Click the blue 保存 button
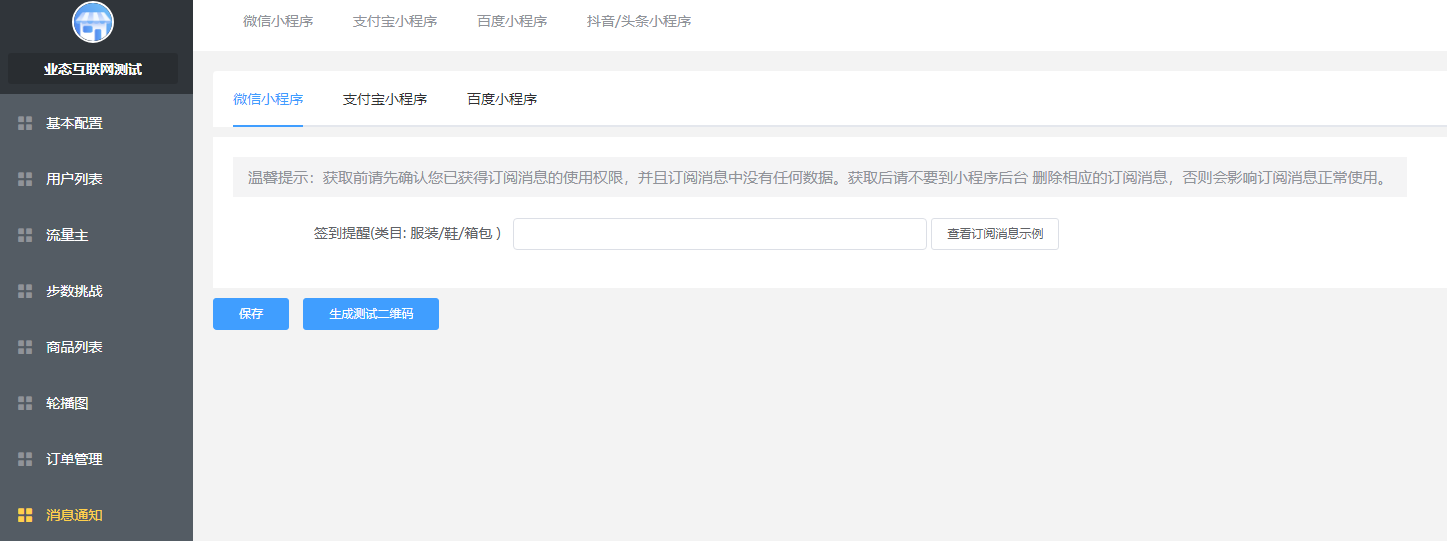The width and height of the screenshot is (1447, 541). [x=251, y=314]
